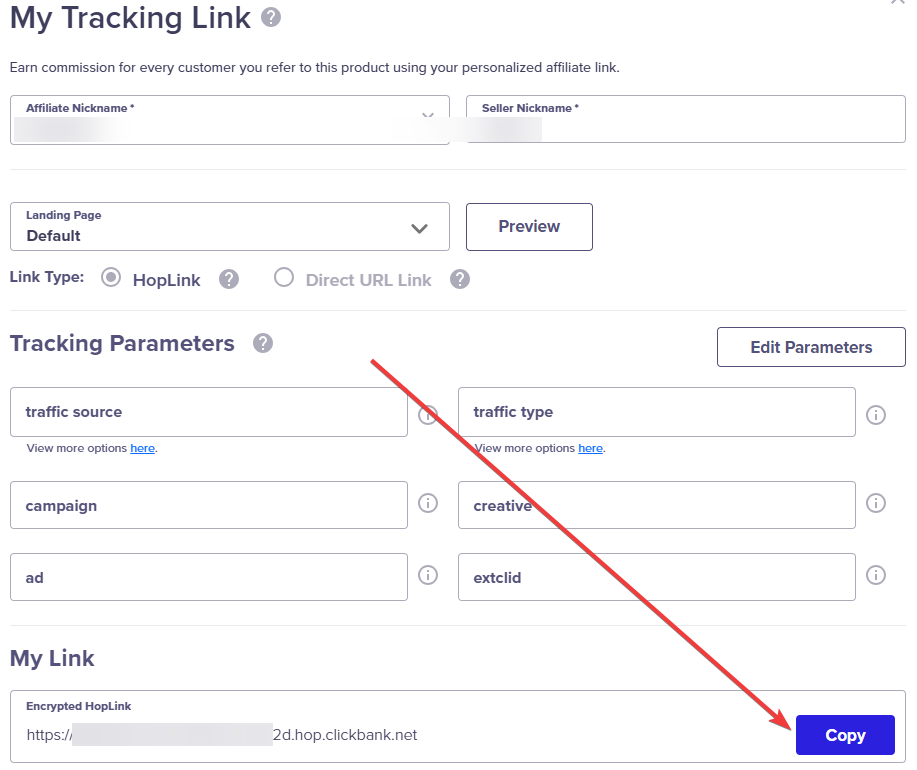Click the campaign parameter field
This screenshot has height=770, width=917.
pyautogui.click(x=209, y=505)
